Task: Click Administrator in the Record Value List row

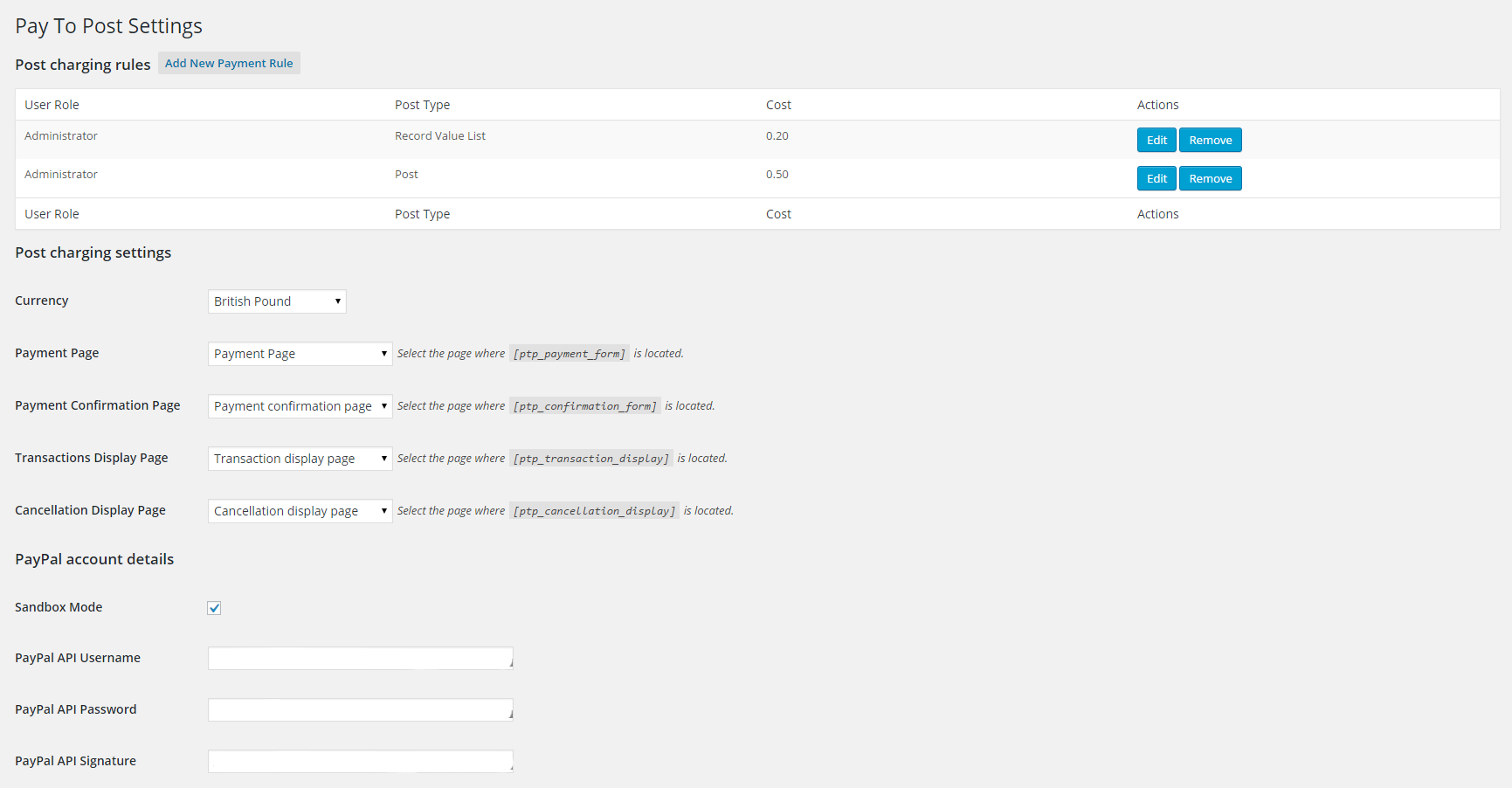Action: tap(61, 135)
